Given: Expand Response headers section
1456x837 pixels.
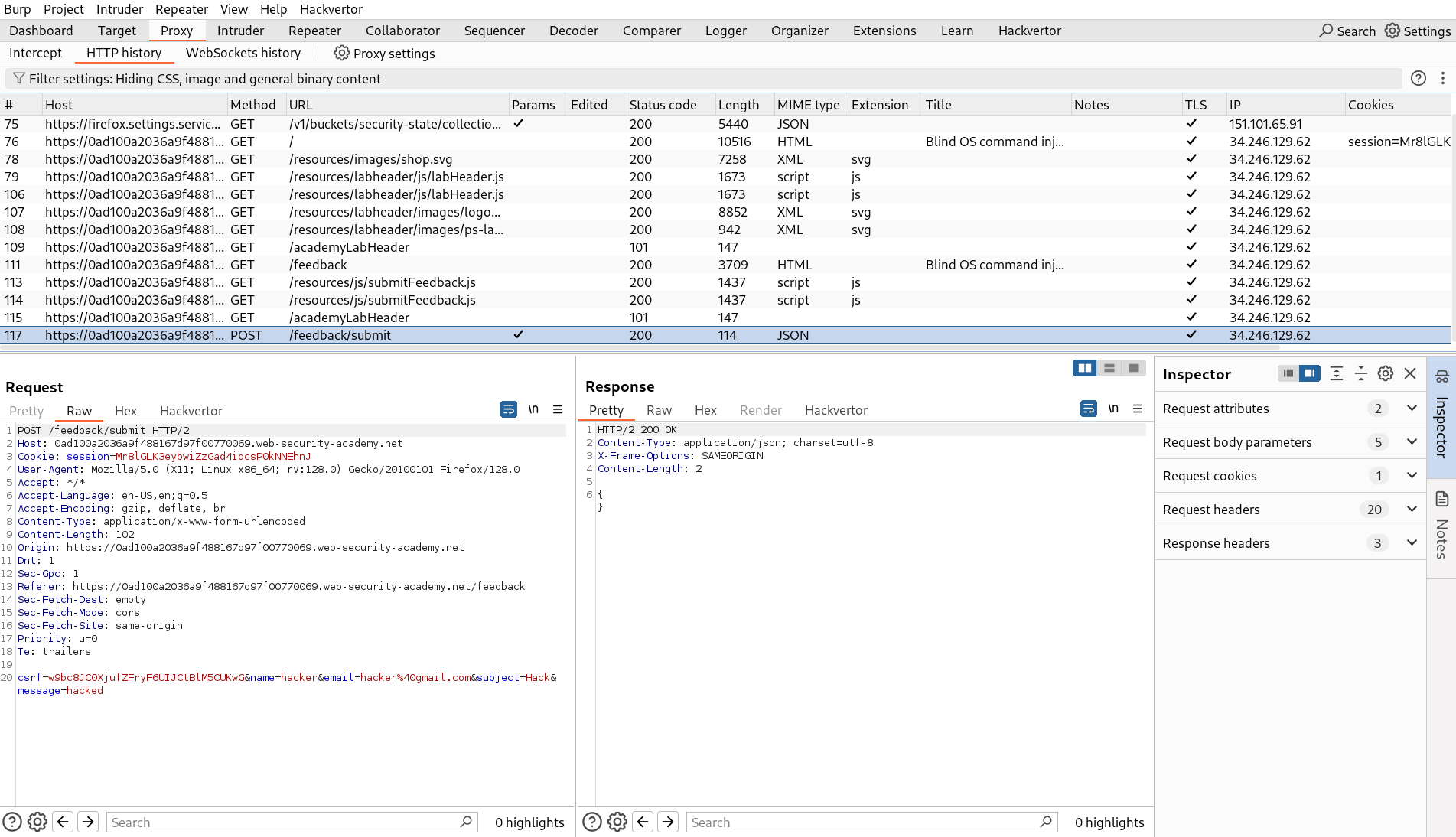Looking at the screenshot, I should pyautogui.click(x=1290, y=543).
